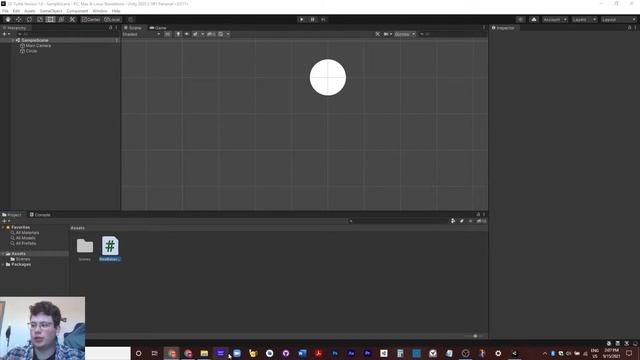The height and width of the screenshot is (360, 640).
Task: Open the File menu
Action: (x=5, y=11)
